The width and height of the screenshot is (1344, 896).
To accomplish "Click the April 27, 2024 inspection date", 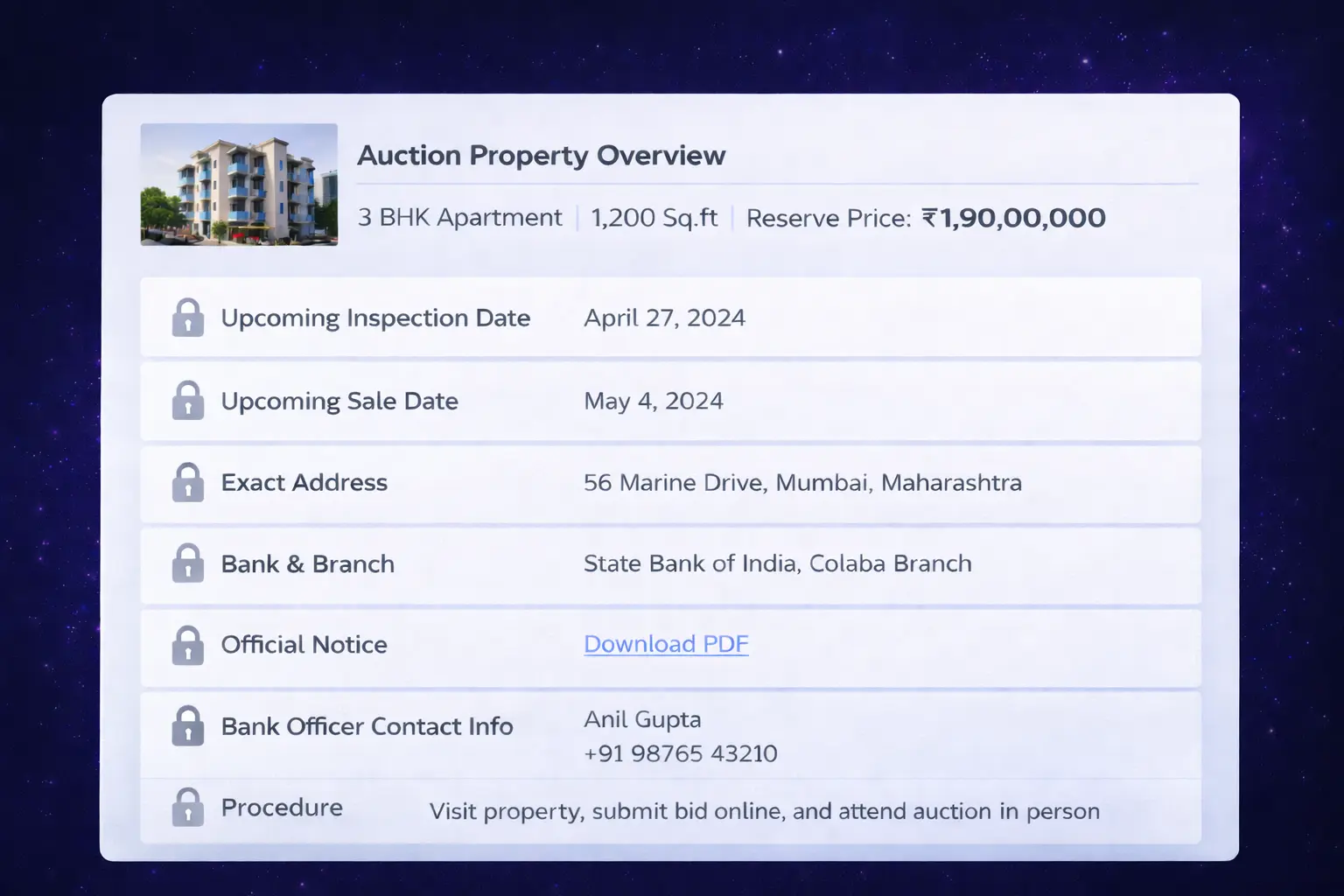I will pos(664,318).
